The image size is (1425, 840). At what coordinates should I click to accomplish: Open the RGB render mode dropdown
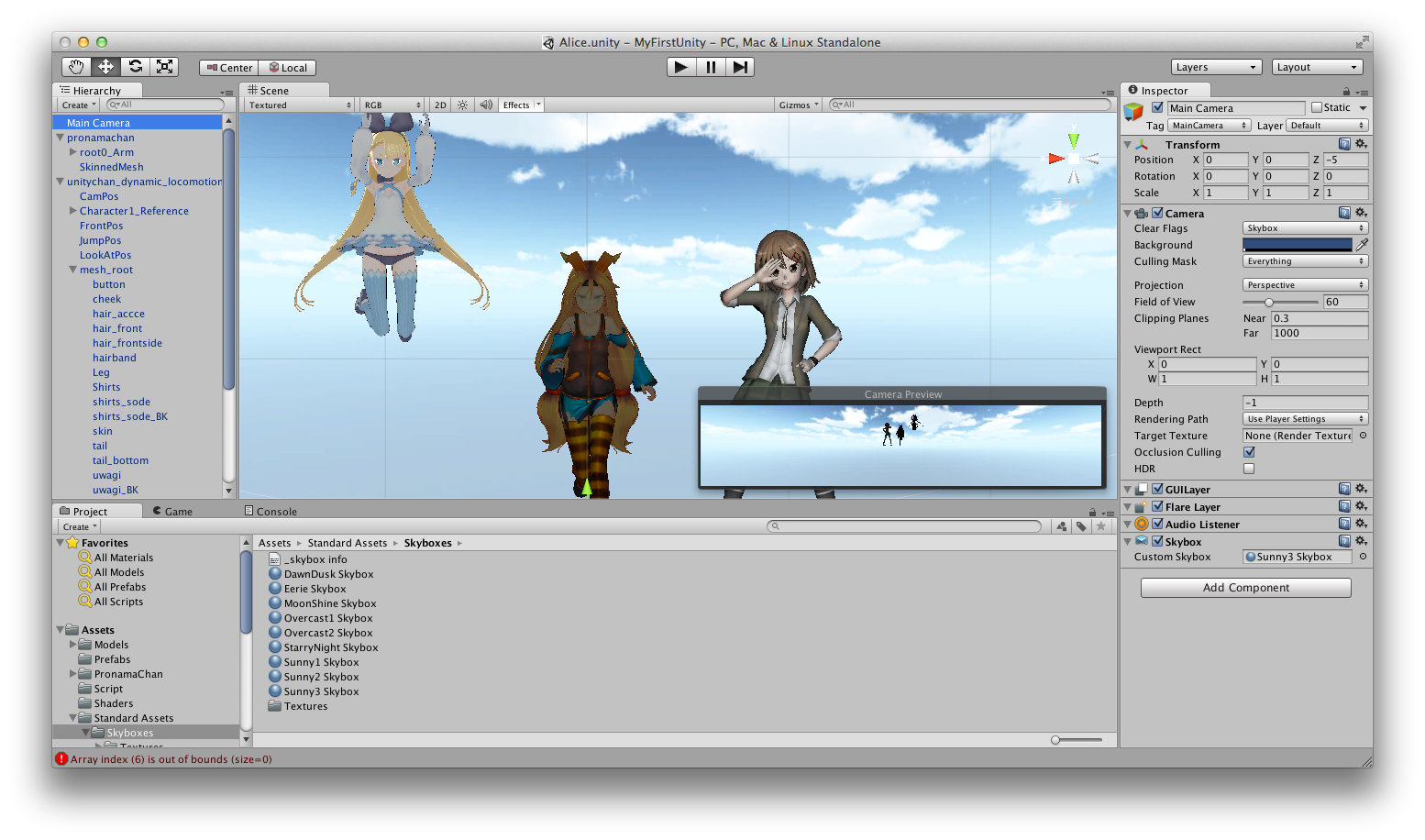click(x=392, y=105)
